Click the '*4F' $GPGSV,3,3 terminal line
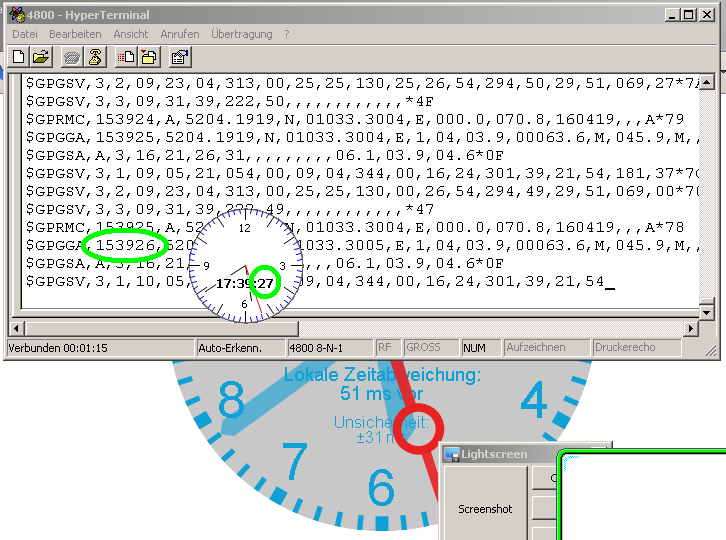726x540 pixels. [230, 101]
